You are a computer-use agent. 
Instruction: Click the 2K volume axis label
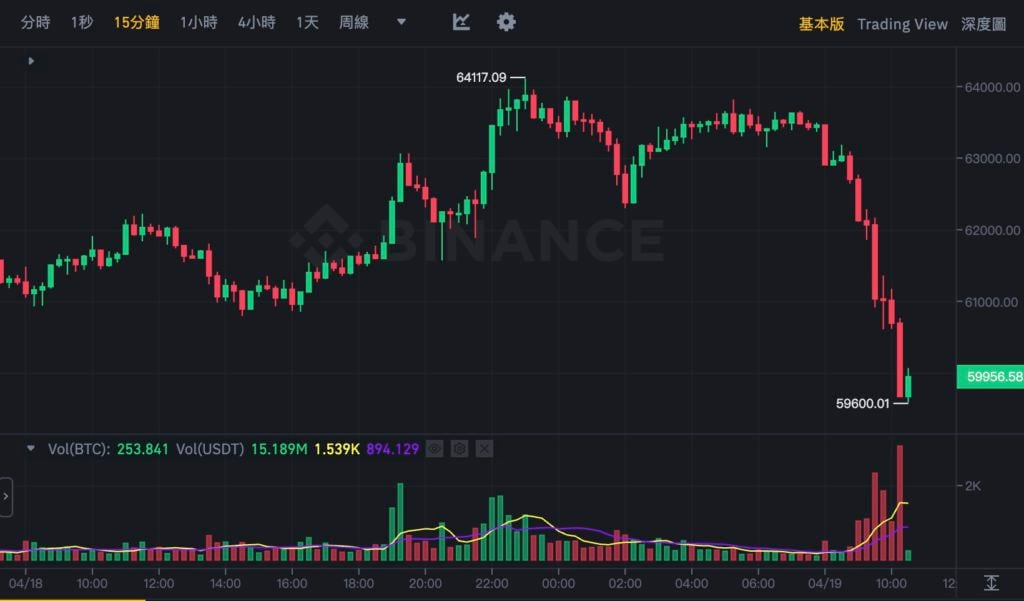click(972, 486)
